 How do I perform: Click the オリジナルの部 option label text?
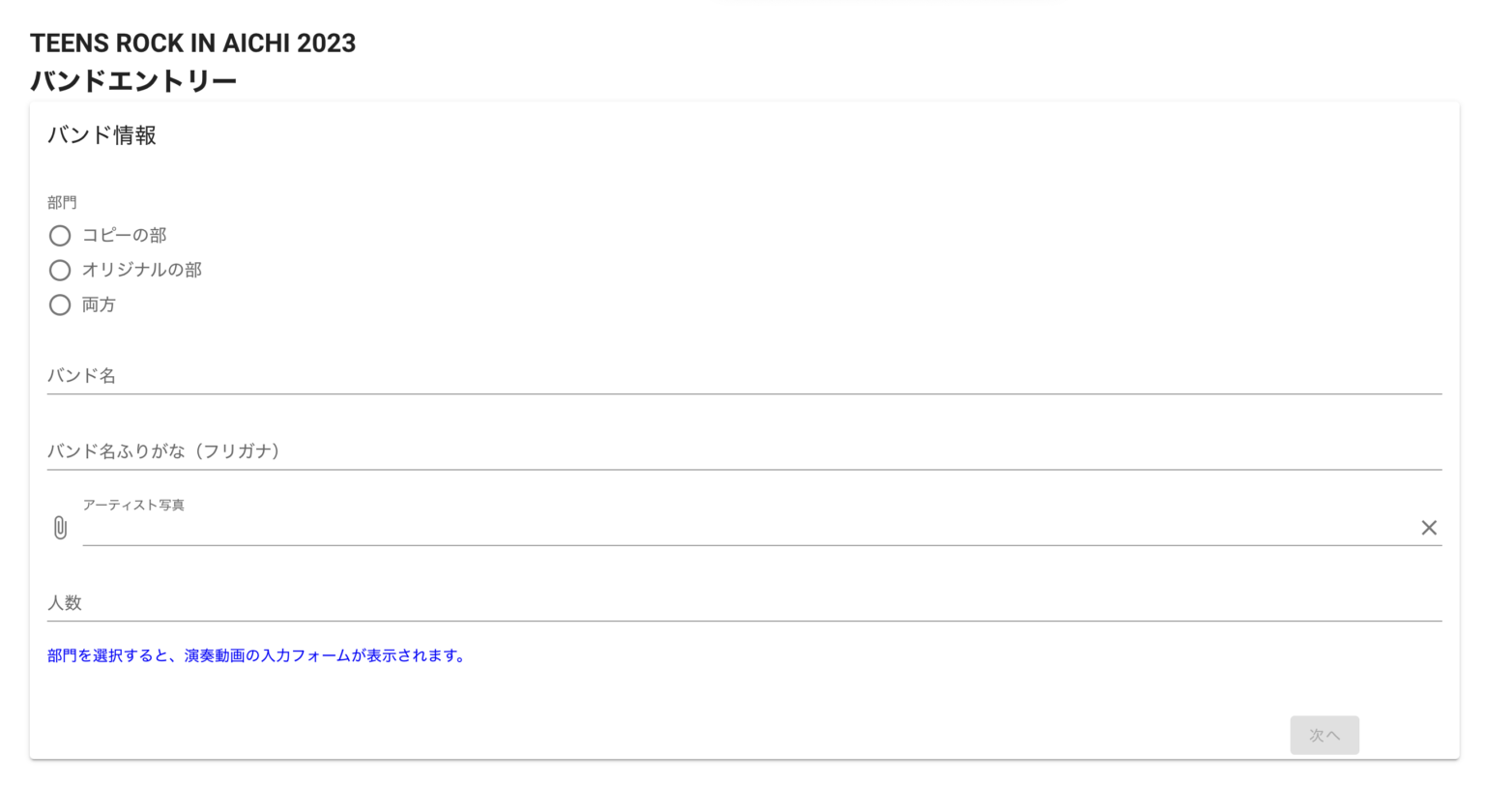142,271
